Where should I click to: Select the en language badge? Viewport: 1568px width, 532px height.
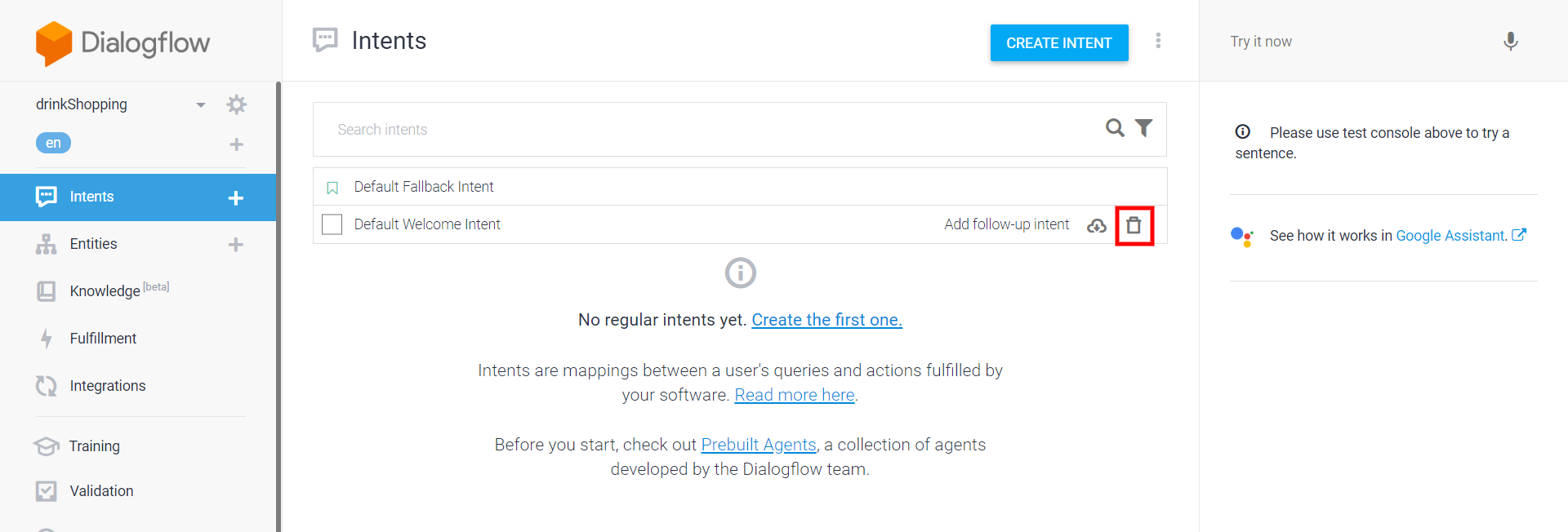point(53,143)
